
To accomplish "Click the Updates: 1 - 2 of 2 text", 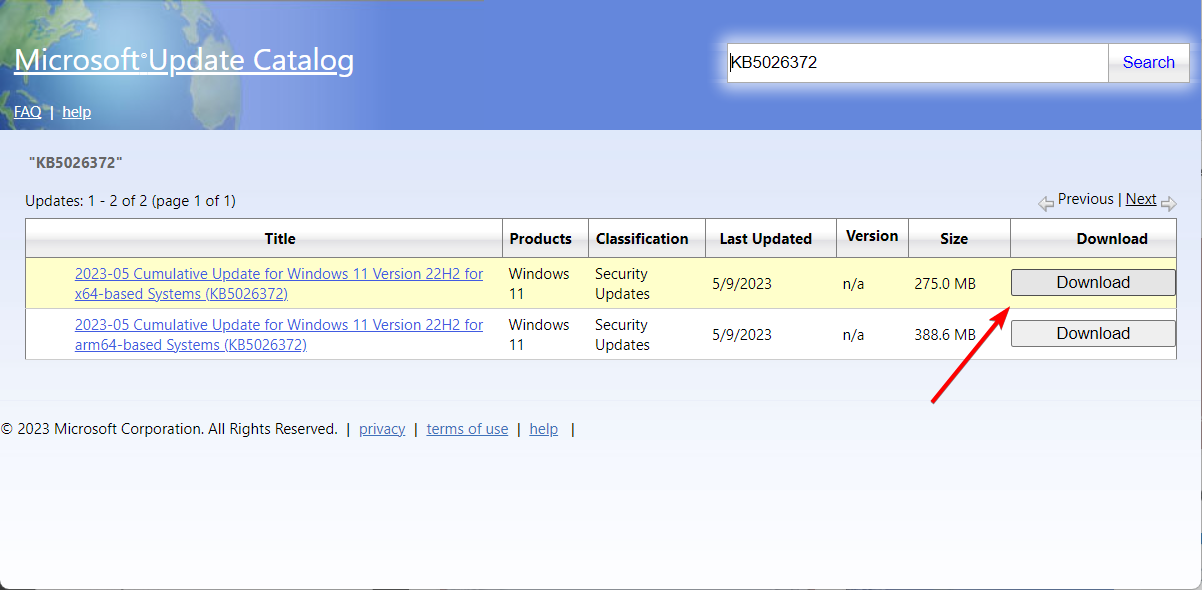I will point(130,201).
